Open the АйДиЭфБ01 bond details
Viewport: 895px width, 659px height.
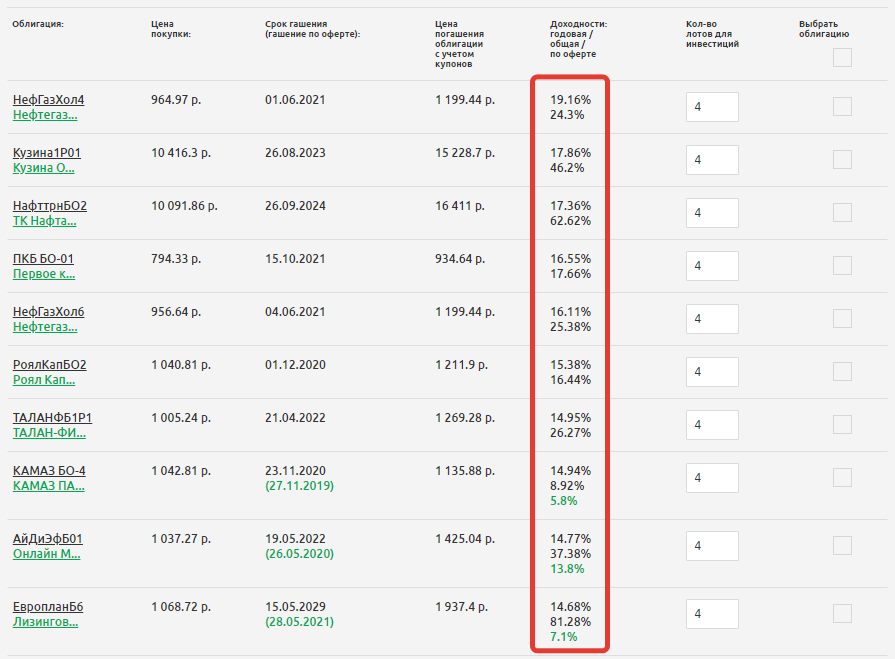tap(47, 539)
